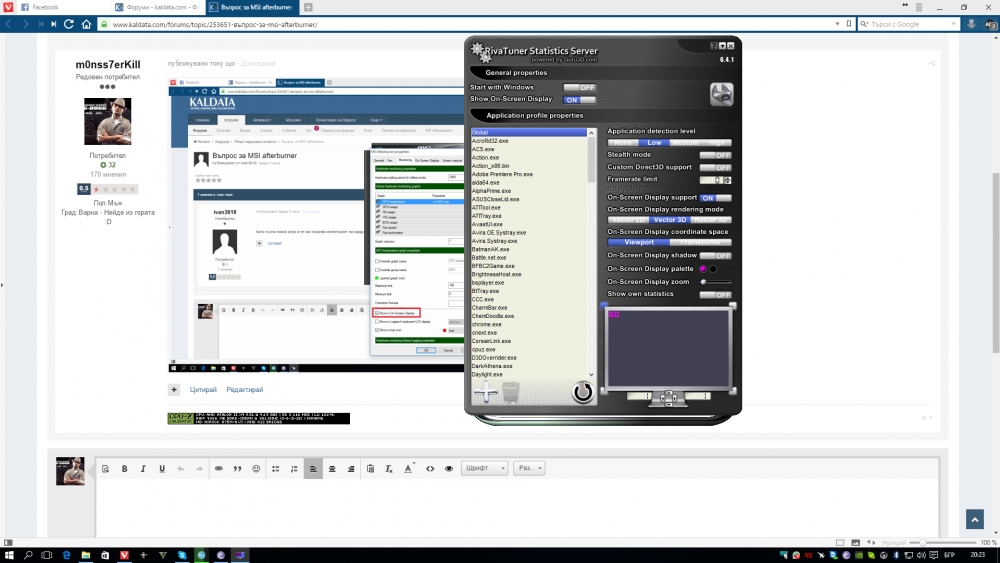
Task: Click the paste clipboard icon in editor
Action: coord(371,469)
